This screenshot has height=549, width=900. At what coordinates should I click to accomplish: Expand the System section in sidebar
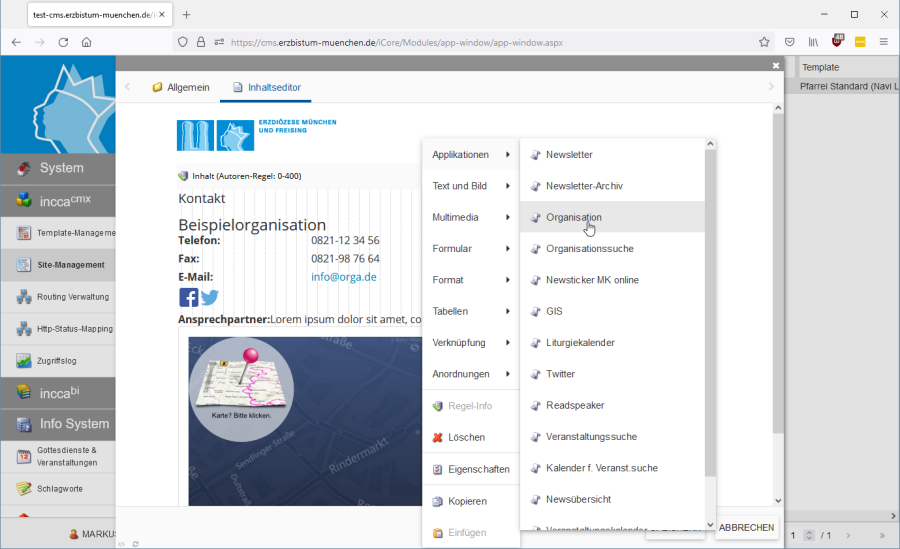(58, 168)
